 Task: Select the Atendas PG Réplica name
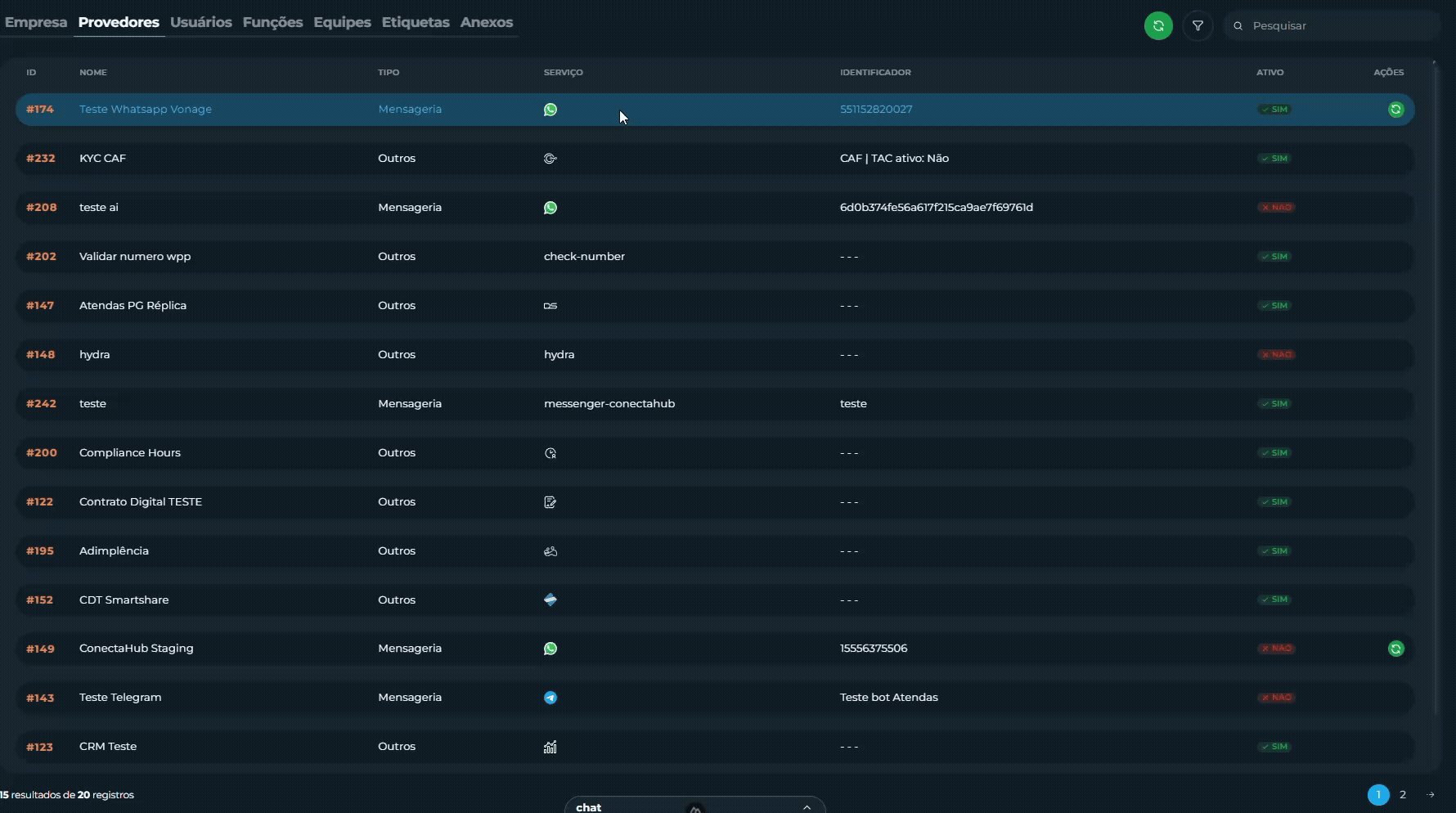coord(133,306)
